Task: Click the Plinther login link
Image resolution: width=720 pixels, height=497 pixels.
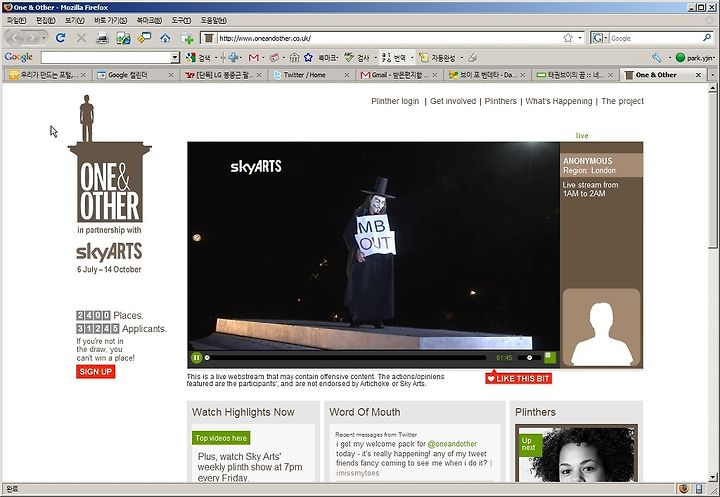Action: pos(395,101)
